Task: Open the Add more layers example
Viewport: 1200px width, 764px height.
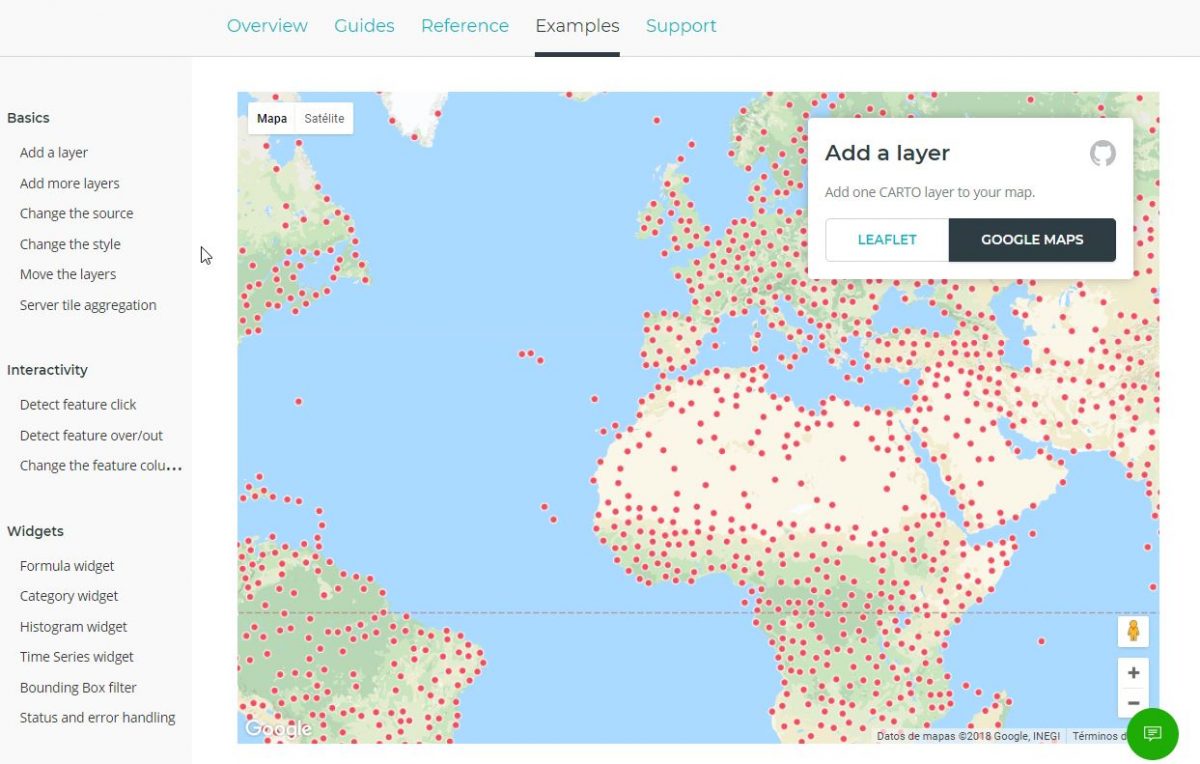Action: 69,183
